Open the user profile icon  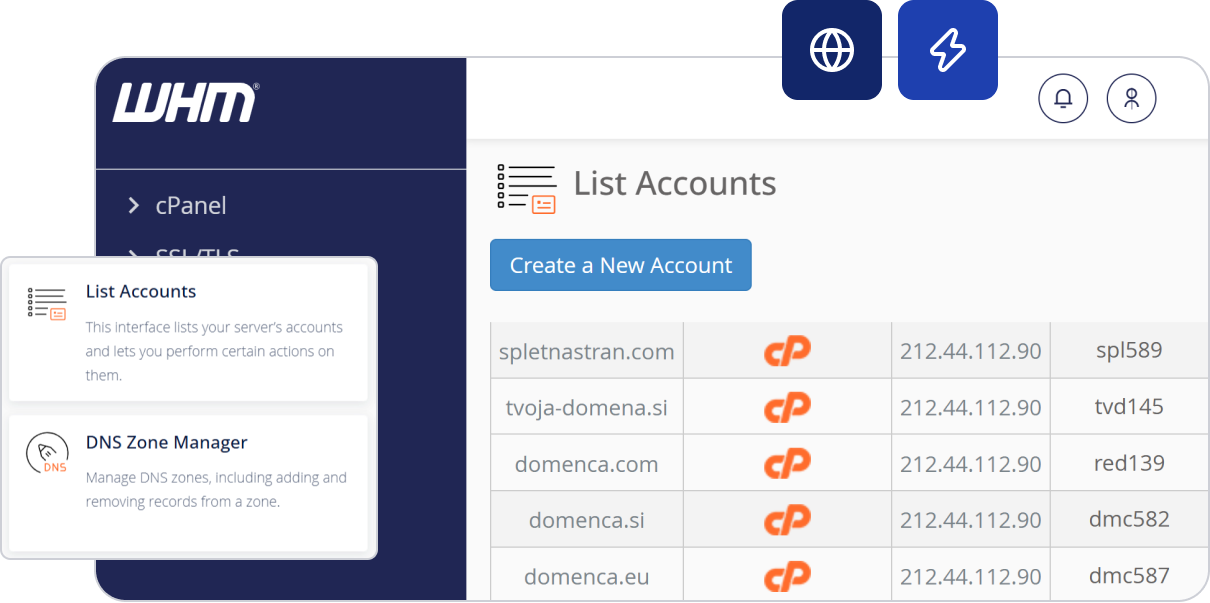coord(1131,98)
